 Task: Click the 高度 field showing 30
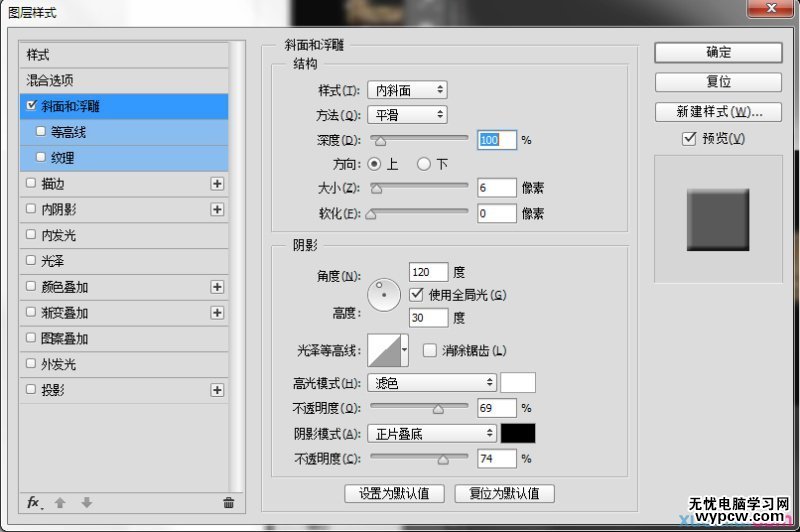pyautogui.click(x=429, y=318)
